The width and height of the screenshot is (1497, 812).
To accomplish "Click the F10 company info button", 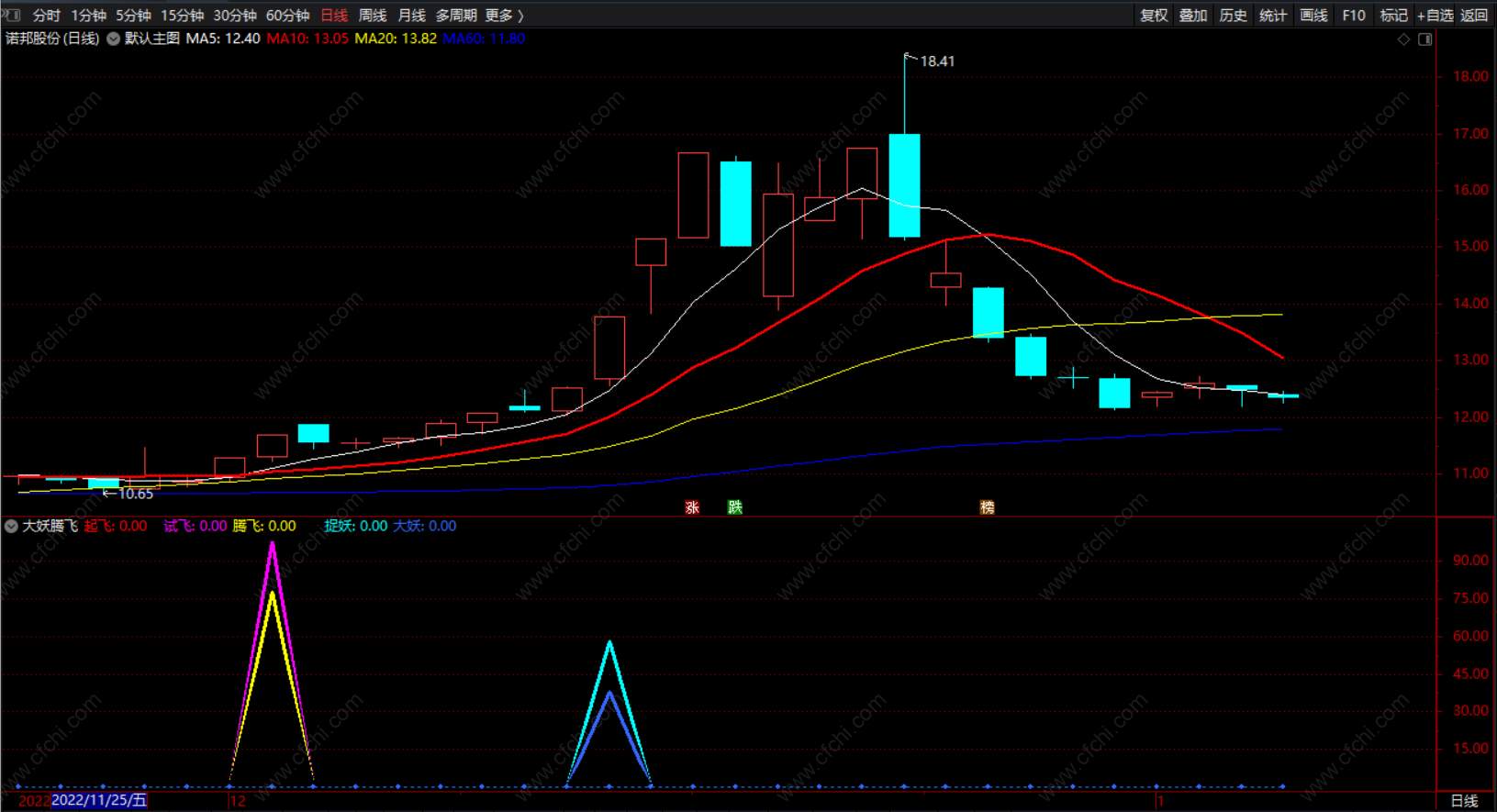I will (x=1354, y=16).
